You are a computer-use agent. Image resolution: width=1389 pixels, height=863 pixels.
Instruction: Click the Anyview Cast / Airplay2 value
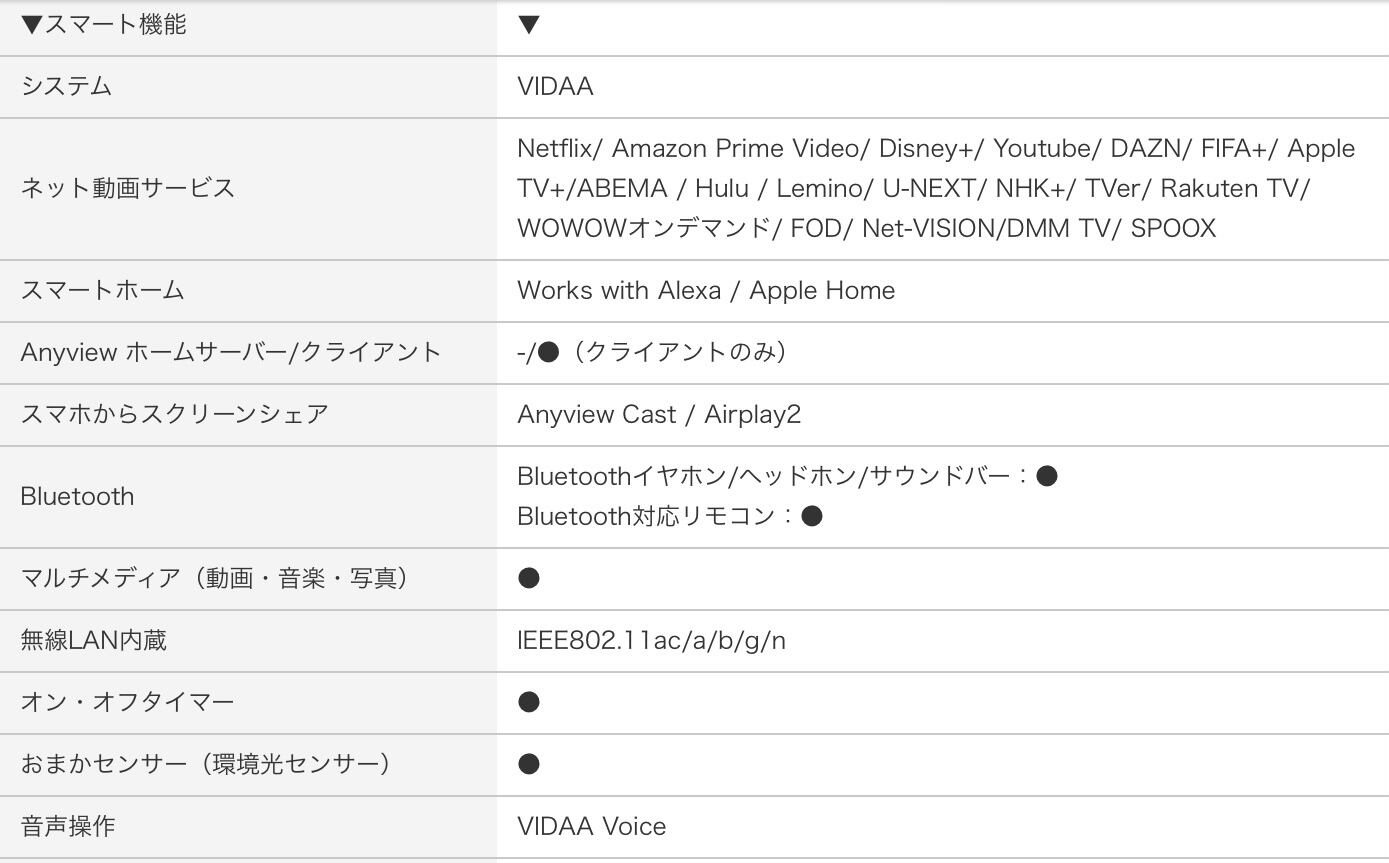[x=659, y=414]
